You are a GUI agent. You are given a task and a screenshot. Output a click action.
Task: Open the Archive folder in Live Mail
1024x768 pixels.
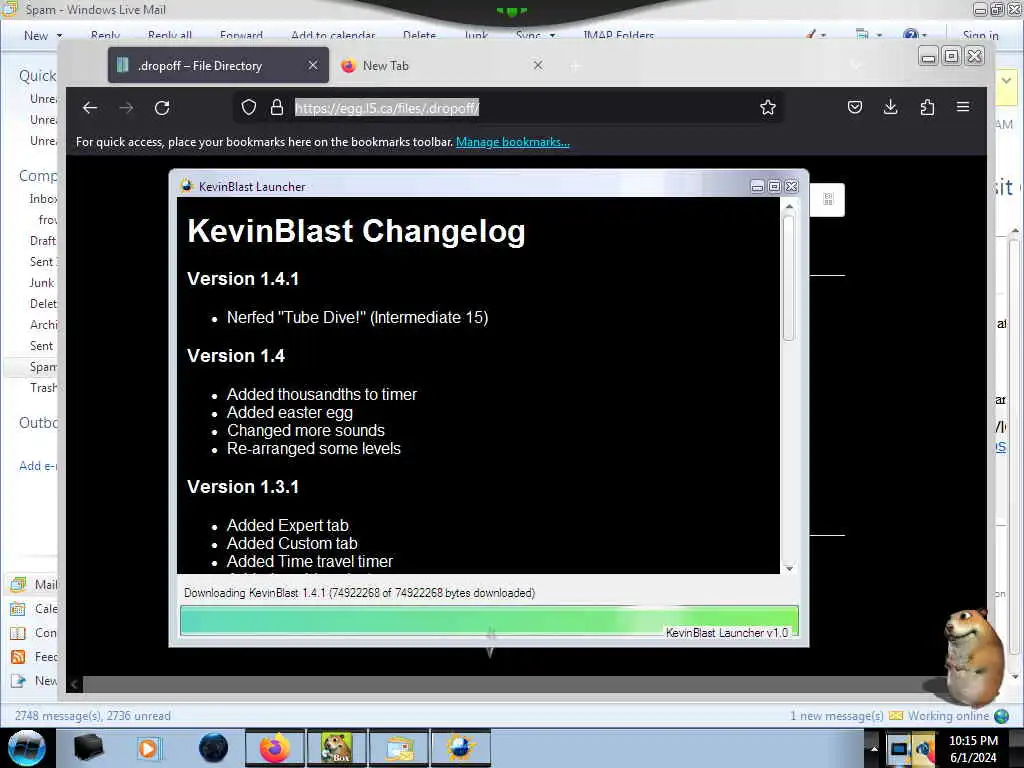pyautogui.click(x=43, y=325)
